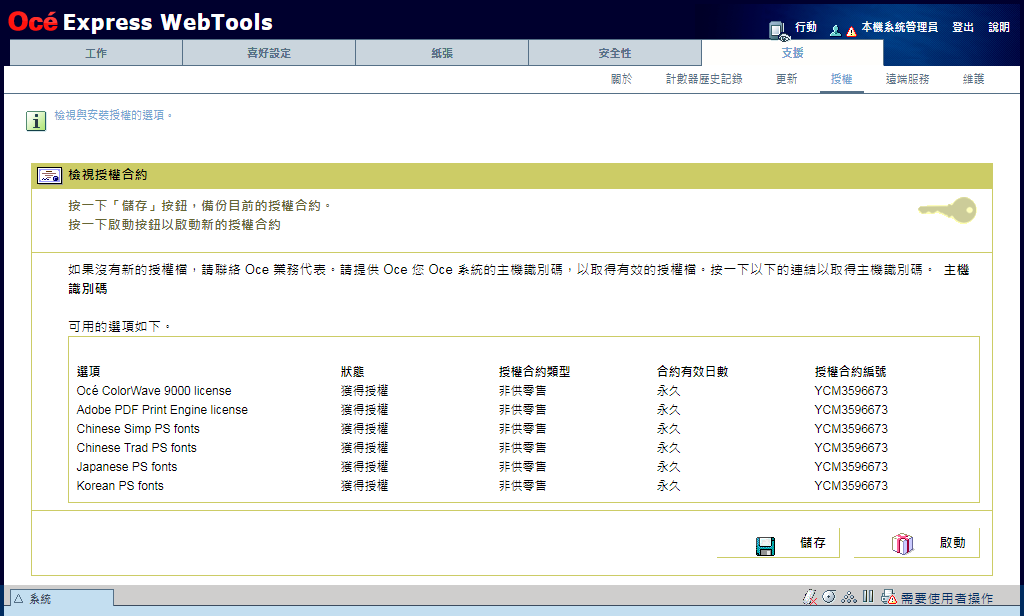Click the 檢視與安裝授權的選項 info text
This screenshot has width=1024, height=616.
pyautogui.click(x=113, y=116)
